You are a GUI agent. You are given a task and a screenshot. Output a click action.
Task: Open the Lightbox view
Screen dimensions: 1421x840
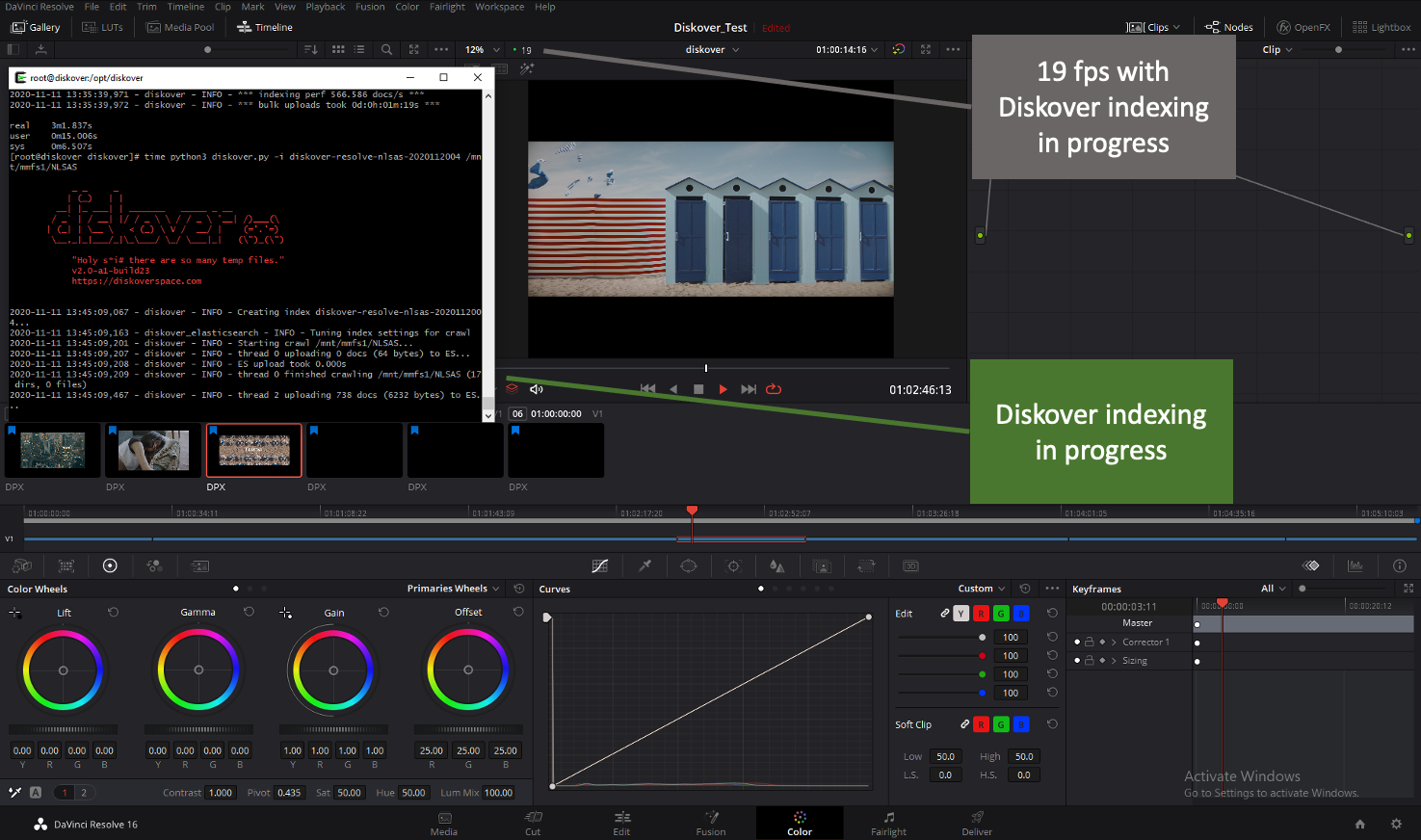click(1382, 27)
